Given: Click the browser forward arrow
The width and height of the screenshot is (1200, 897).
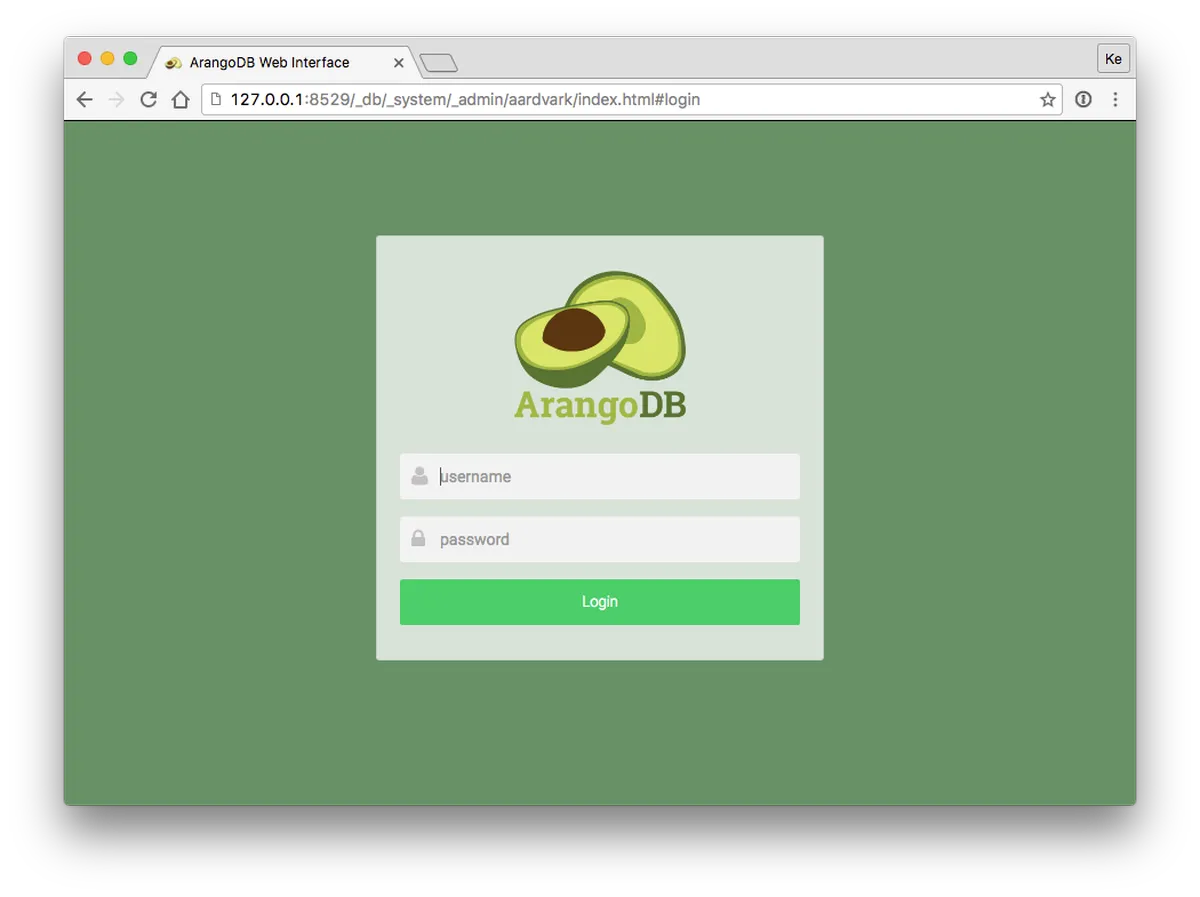Looking at the screenshot, I should pos(116,100).
